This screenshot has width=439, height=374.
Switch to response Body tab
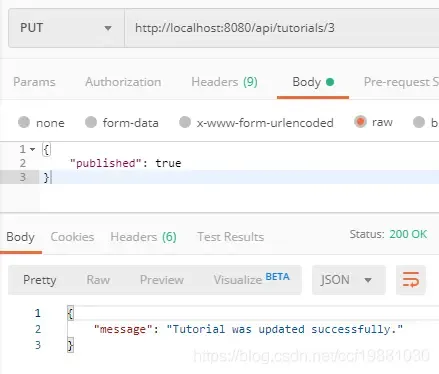point(20,237)
